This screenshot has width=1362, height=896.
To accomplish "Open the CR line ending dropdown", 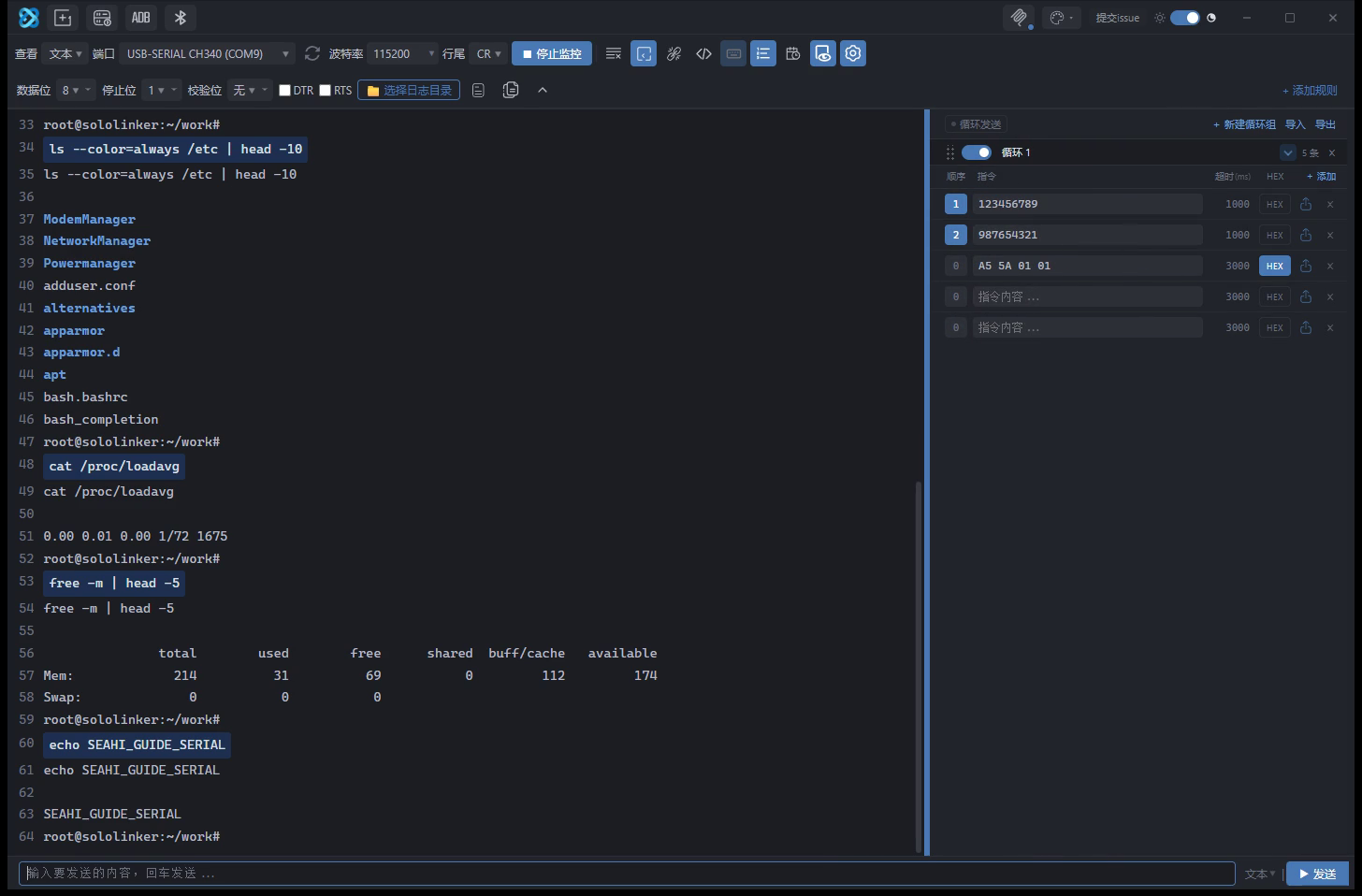I will pyautogui.click(x=488, y=54).
